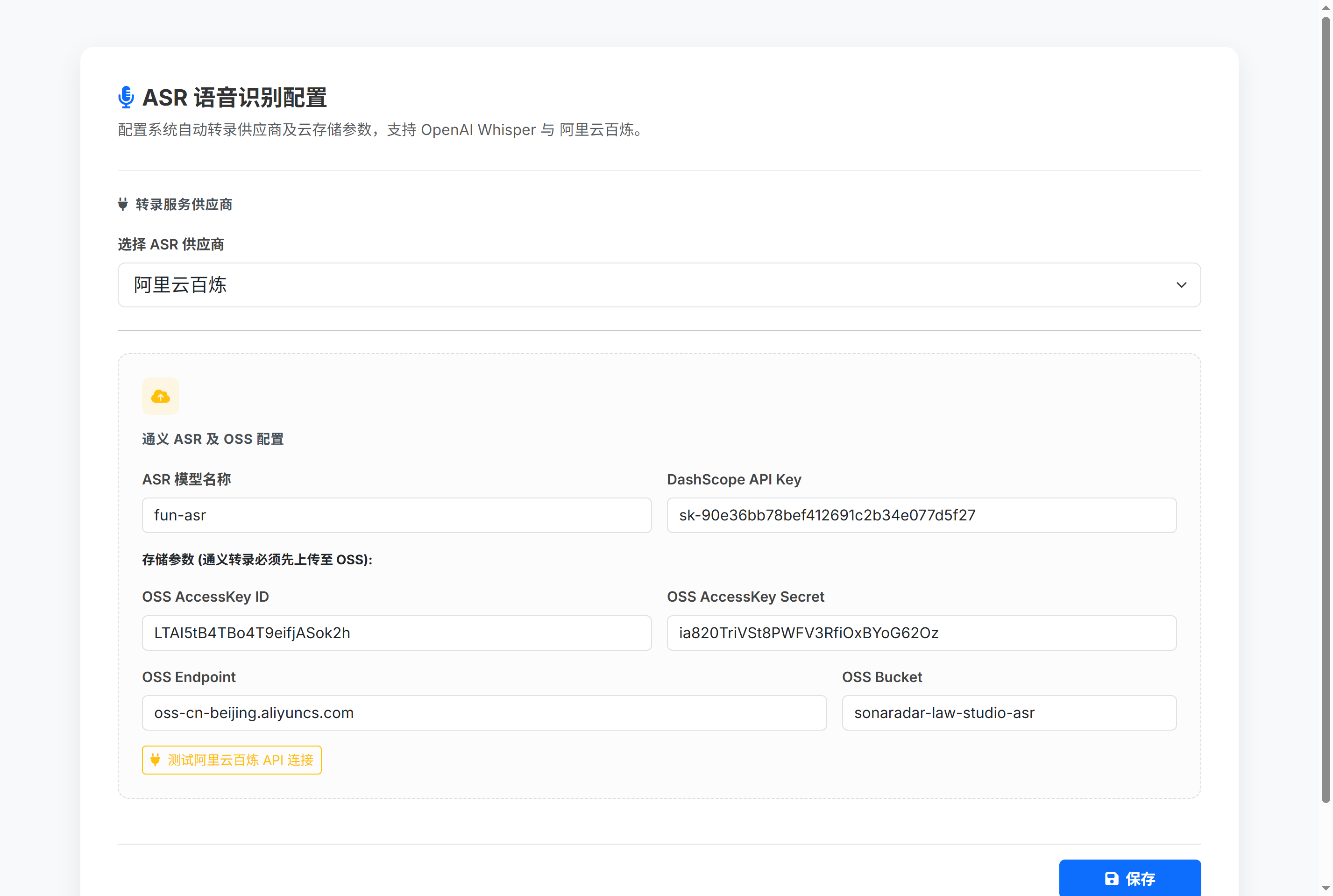Click the OSS AccessKey Secret input
The width and height of the screenshot is (1333, 896).
pyautogui.click(x=921, y=633)
